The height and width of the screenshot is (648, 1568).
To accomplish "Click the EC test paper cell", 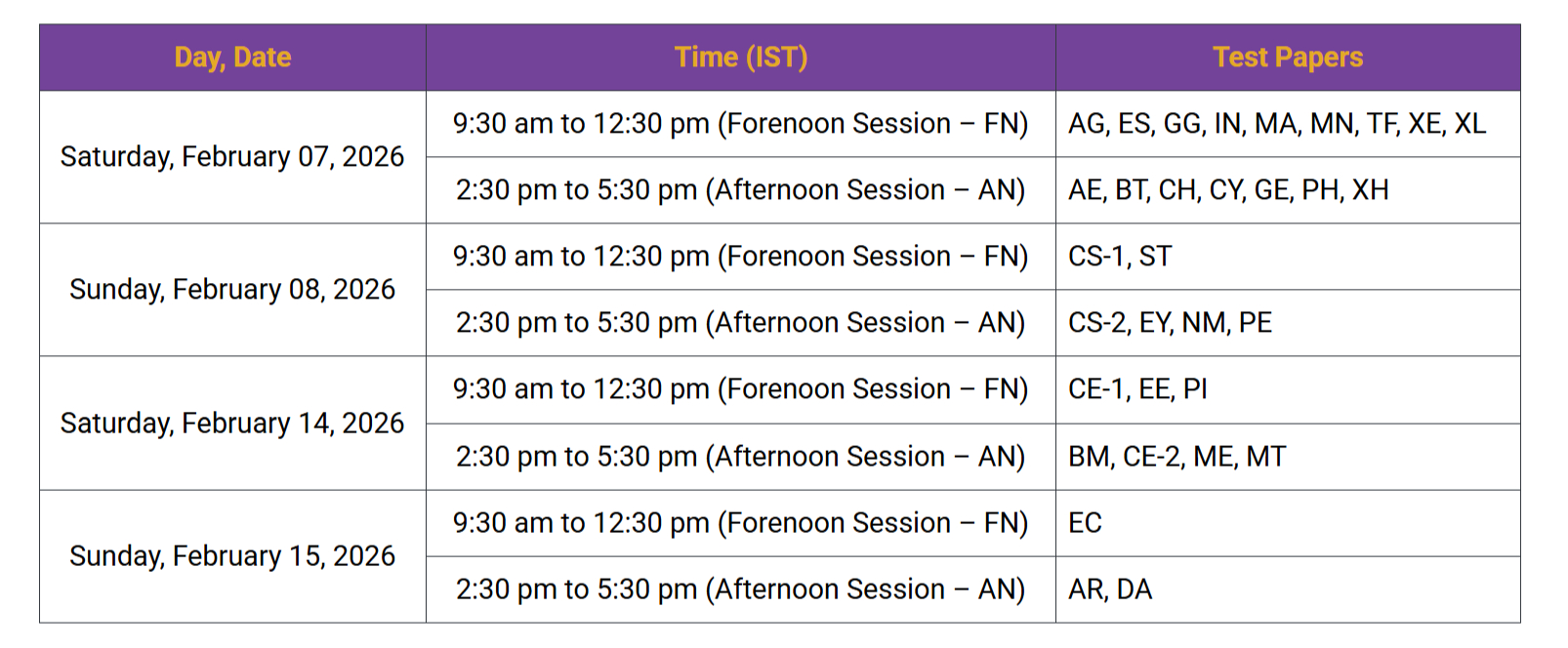I will 1085,523.
